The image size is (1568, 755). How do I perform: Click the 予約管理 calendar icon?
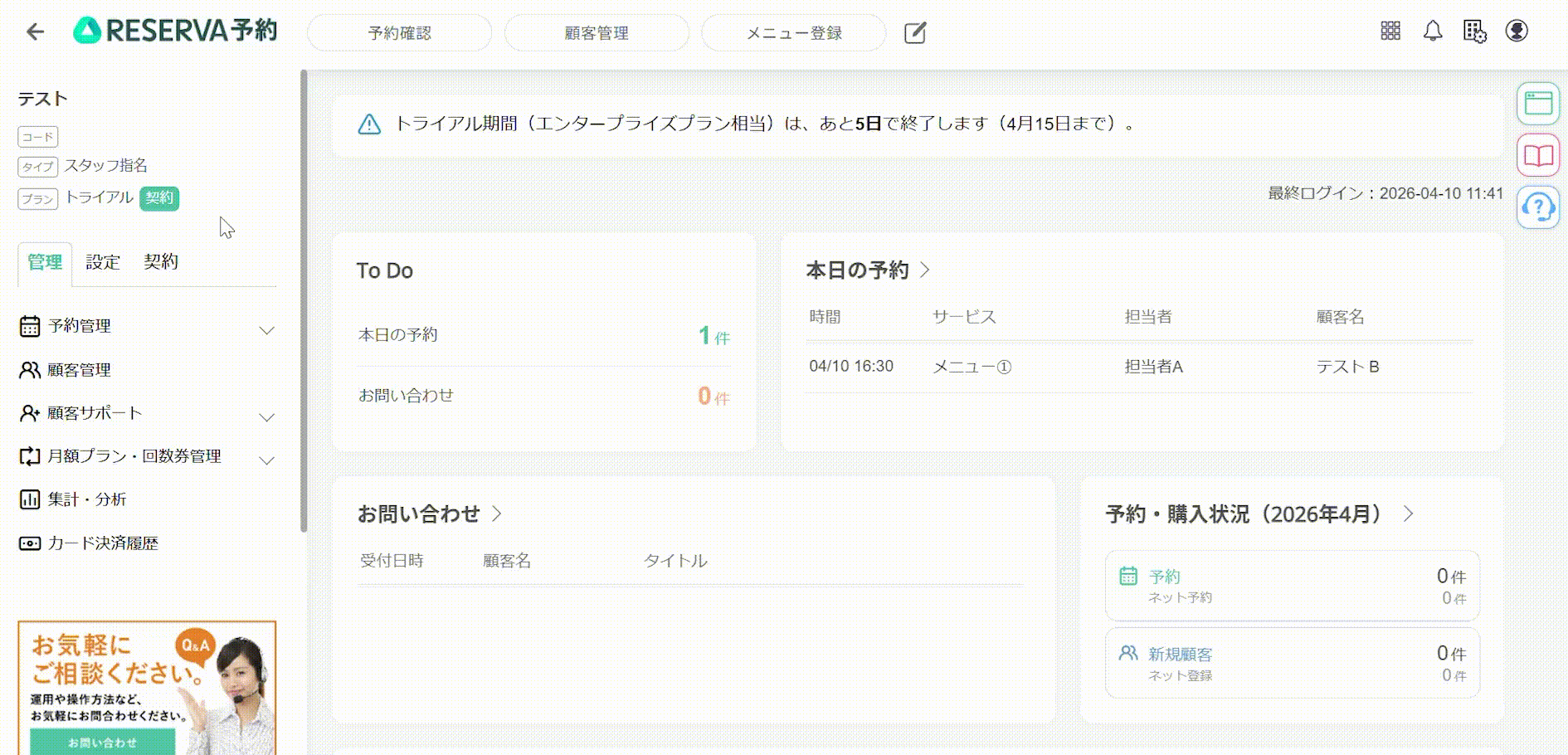(x=30, y=326)
